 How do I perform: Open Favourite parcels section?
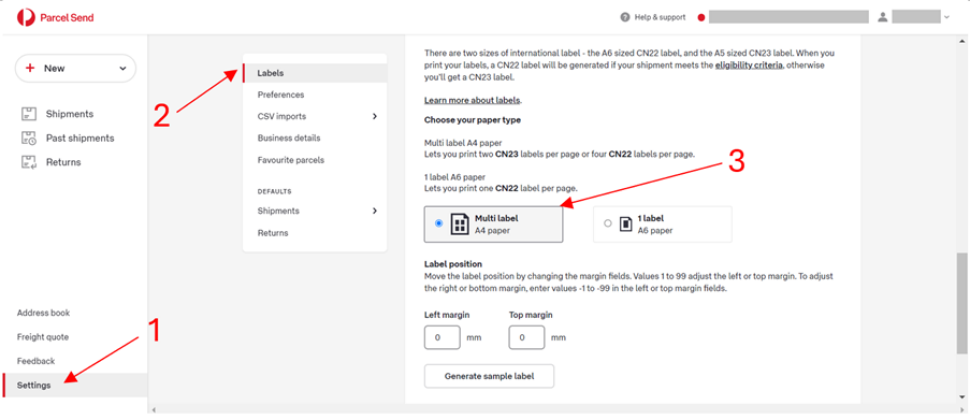point(291,160)
